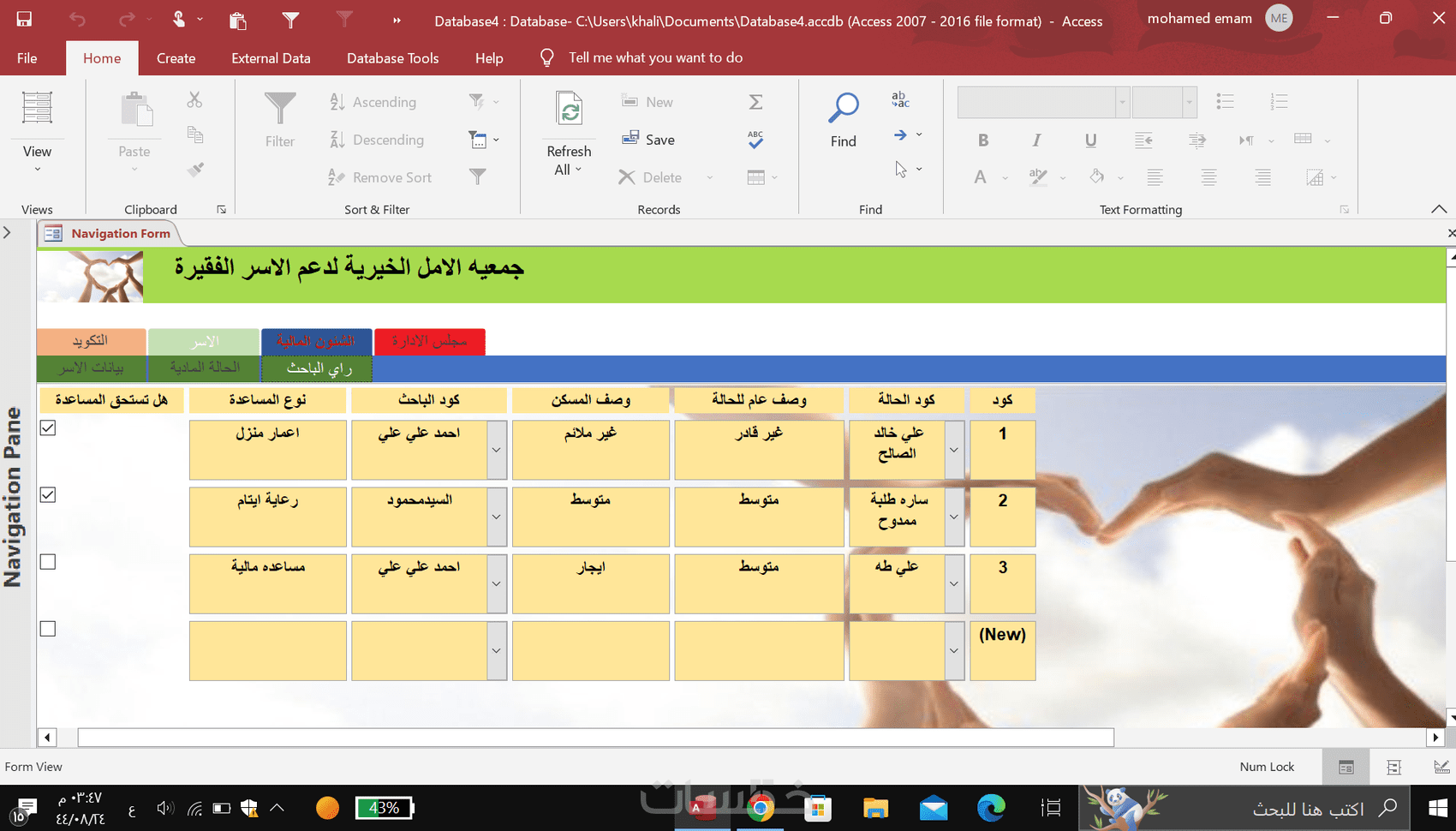The image size is (1456, 831).
Task: Click the bullet list icon
Action: pyautogui.click(x=1225, y=101)
